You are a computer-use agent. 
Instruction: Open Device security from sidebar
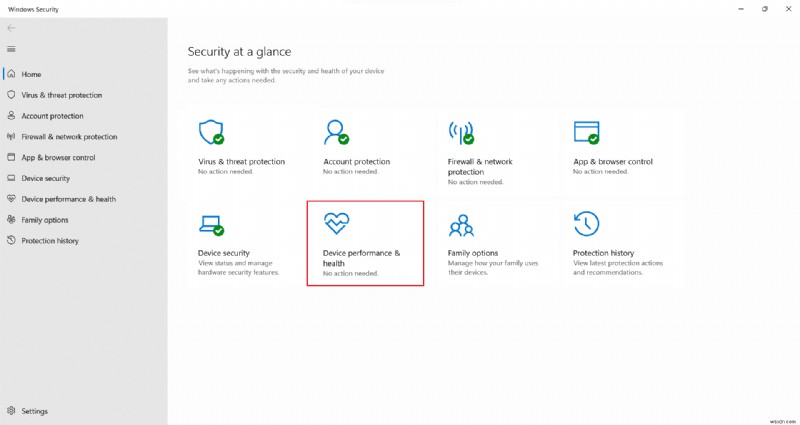(x=45, y=179)
